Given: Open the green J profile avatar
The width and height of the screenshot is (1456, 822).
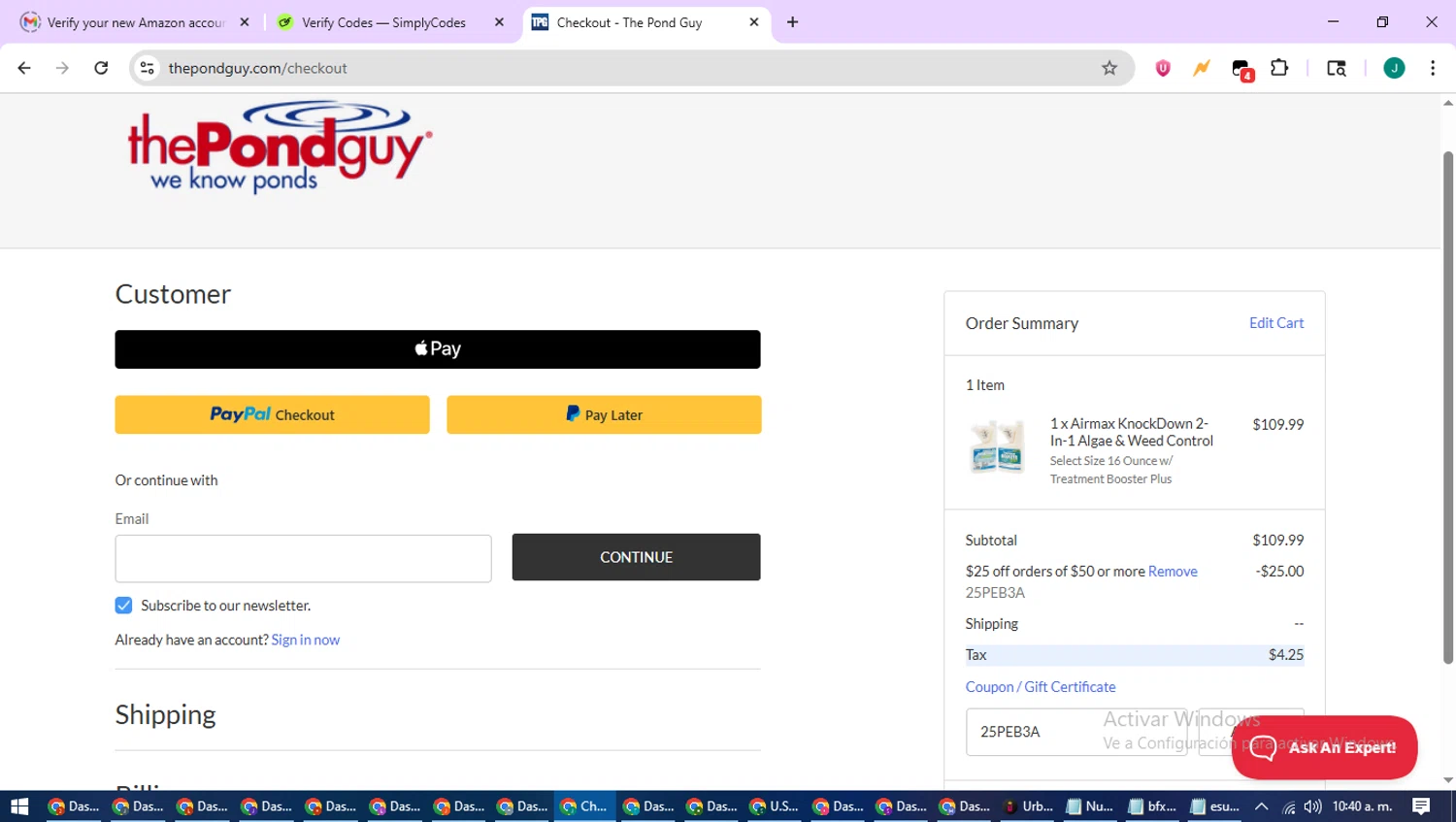Looking at the screenshot, I should click(1394, 68).
